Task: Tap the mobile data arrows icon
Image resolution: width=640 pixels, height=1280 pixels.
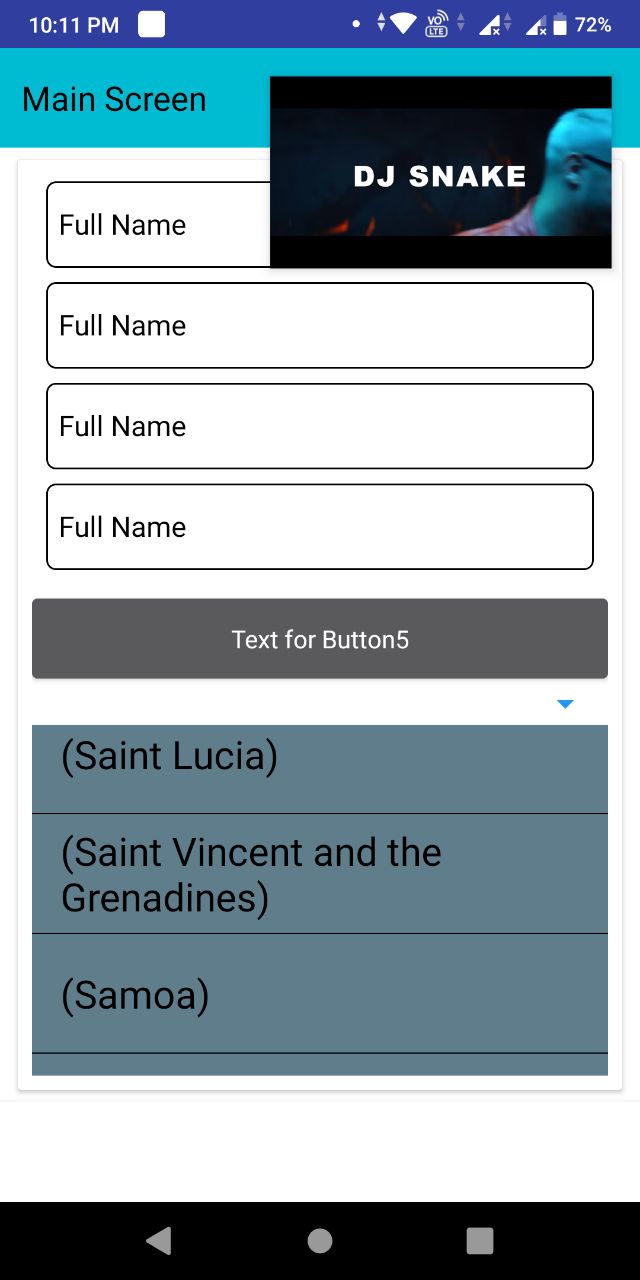Action: (x=381, y=24)
